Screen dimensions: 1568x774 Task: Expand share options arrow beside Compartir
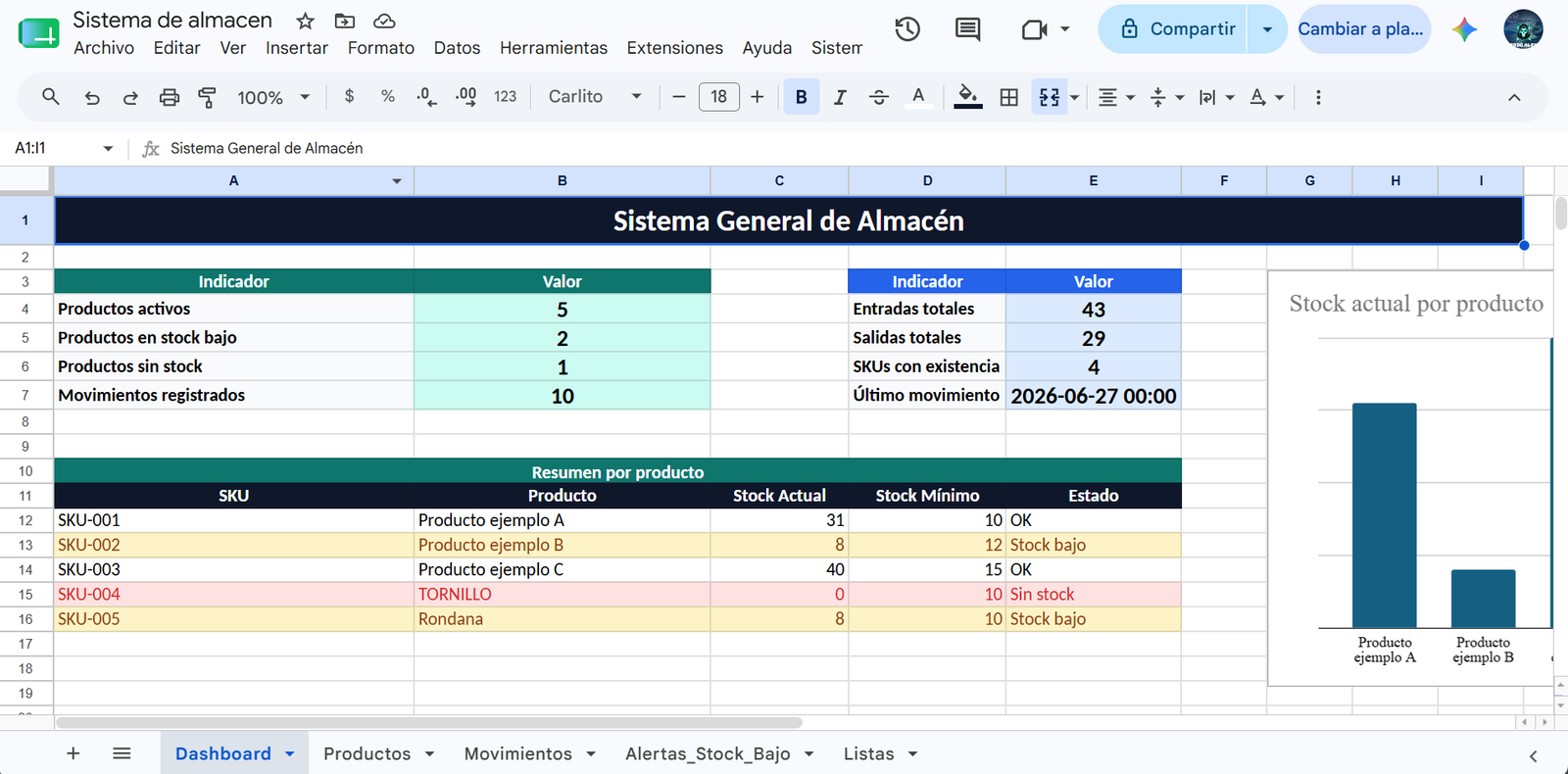1267,29
